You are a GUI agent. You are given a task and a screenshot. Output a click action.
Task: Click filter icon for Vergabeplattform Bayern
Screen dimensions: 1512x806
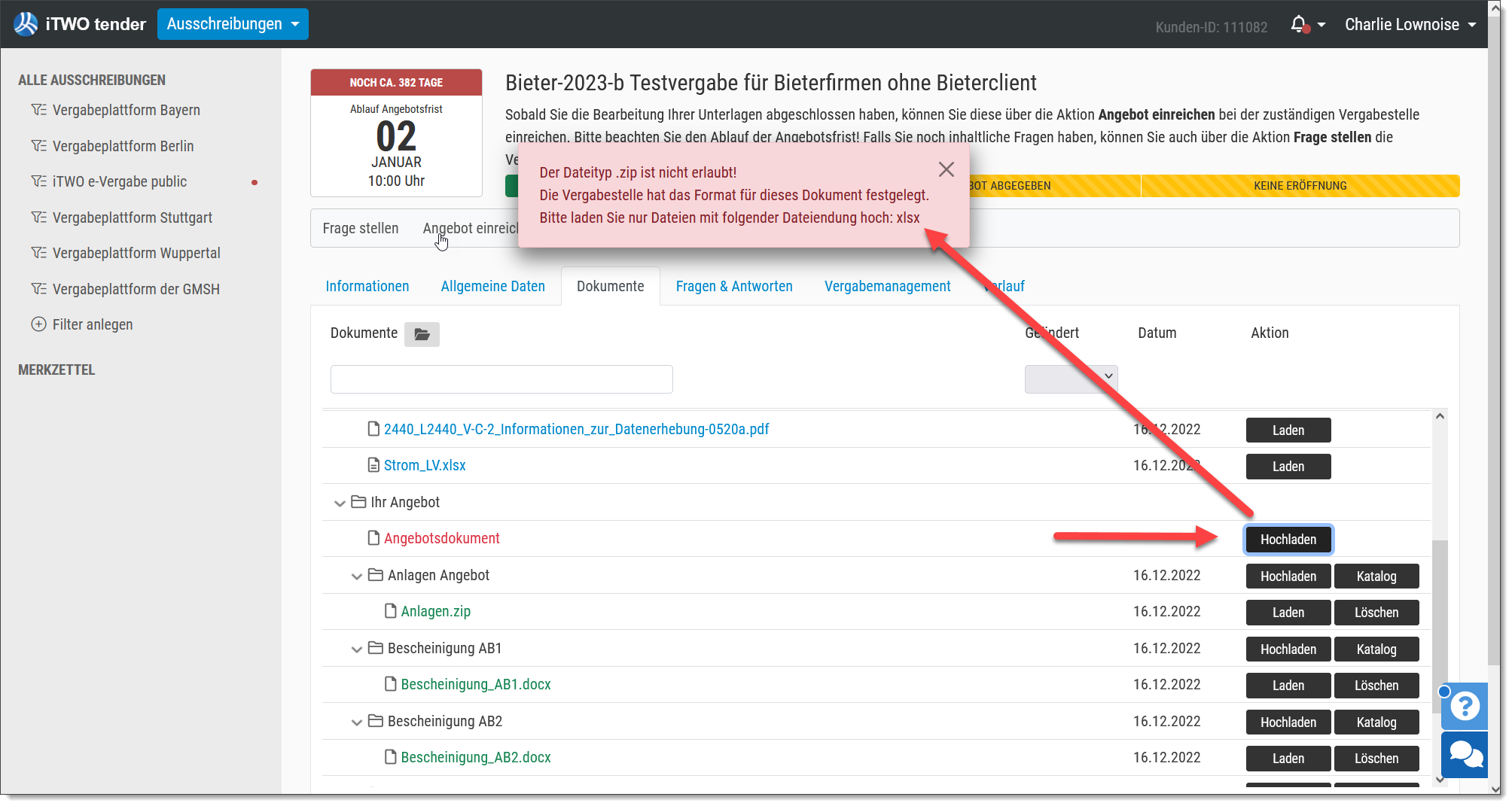click(39, 110)
